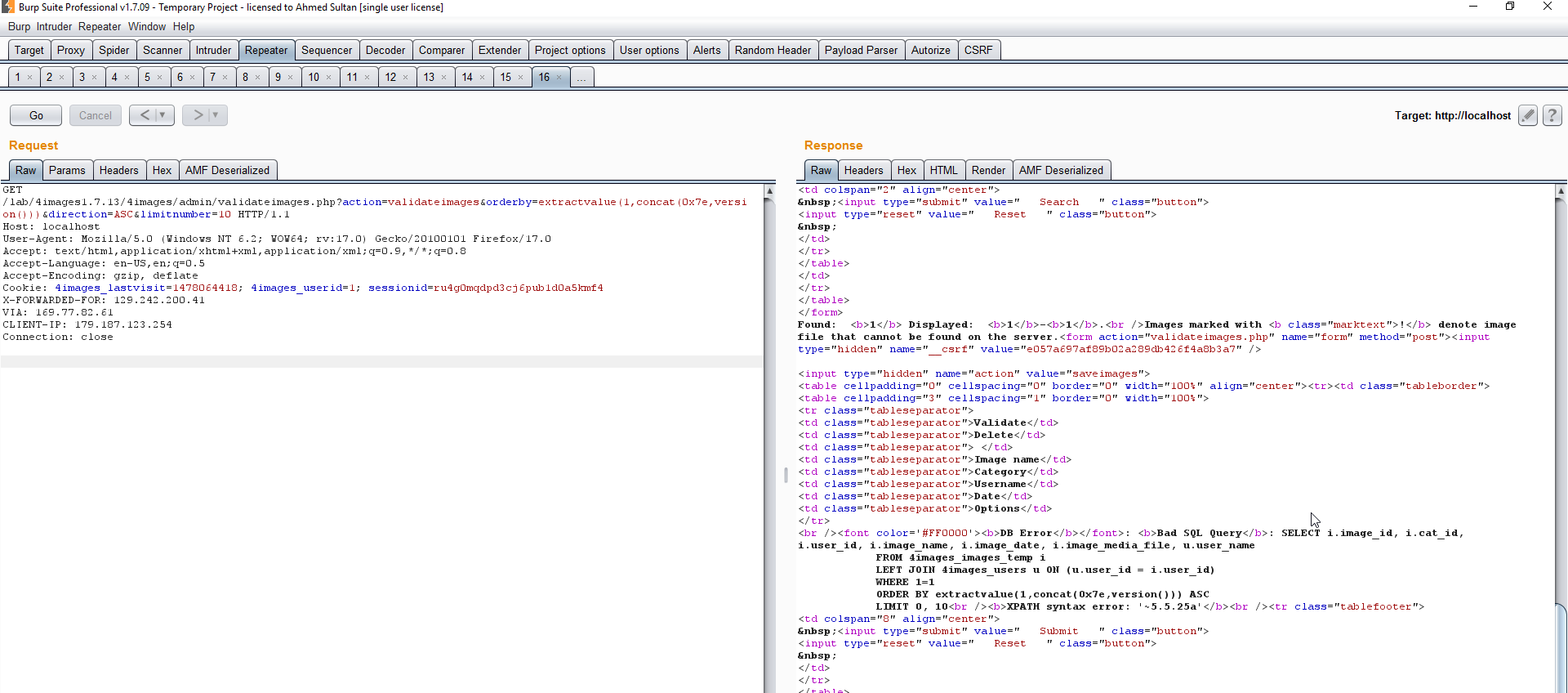Show response Headers view
This screenshot has height=693, width=1568.
pos(863,170)
